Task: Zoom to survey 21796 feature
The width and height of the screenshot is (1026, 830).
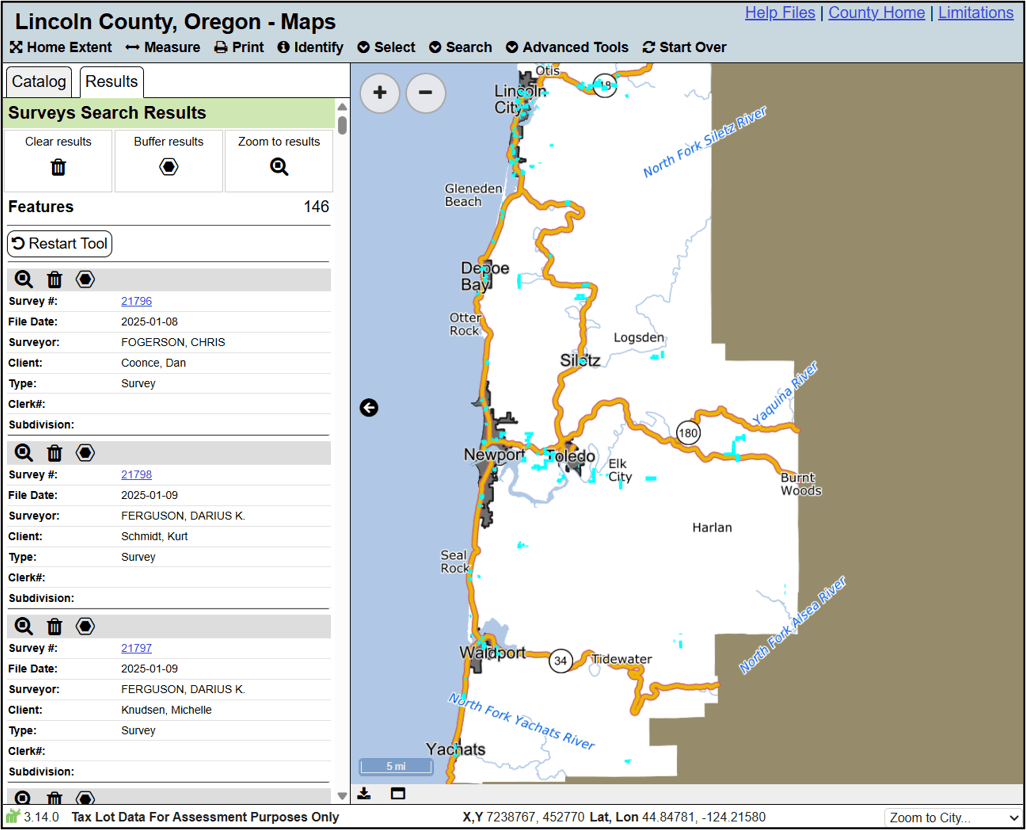Action: [24, 280]
